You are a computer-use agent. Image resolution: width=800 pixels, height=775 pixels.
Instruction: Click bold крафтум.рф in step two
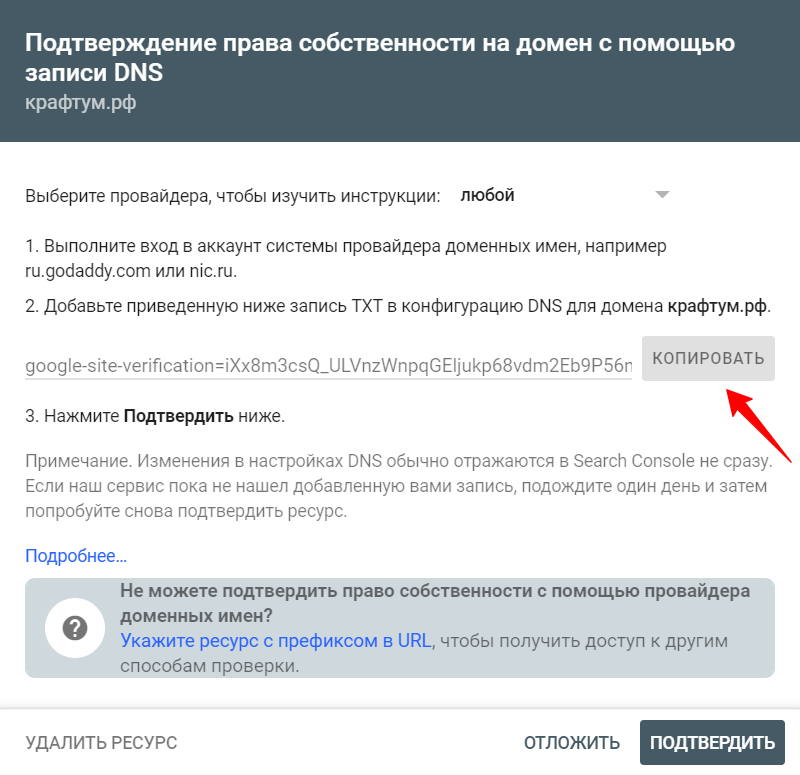click(x=717, y=306)
